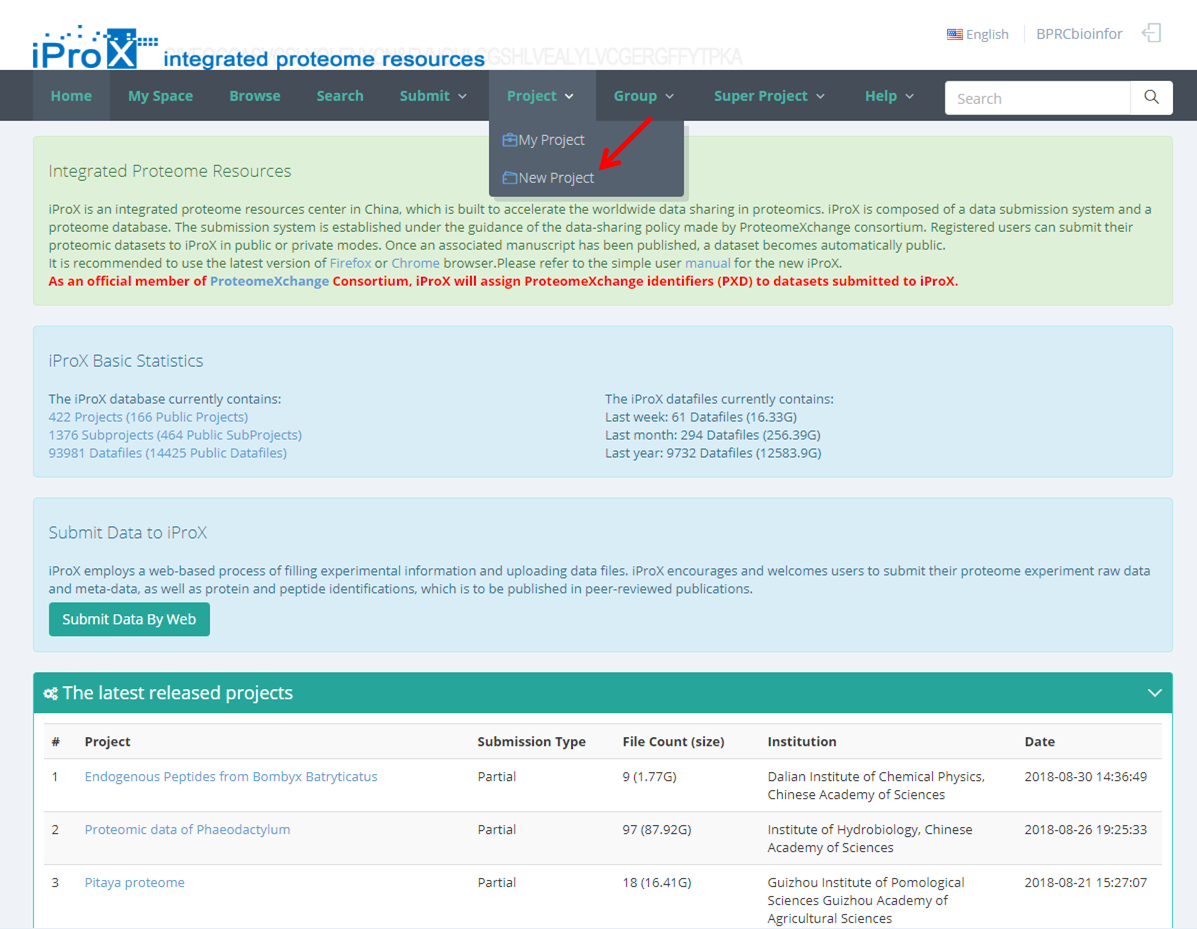Expand the Super Project dropdown
The image size is (1197, 929).
(x=769, y=96)
